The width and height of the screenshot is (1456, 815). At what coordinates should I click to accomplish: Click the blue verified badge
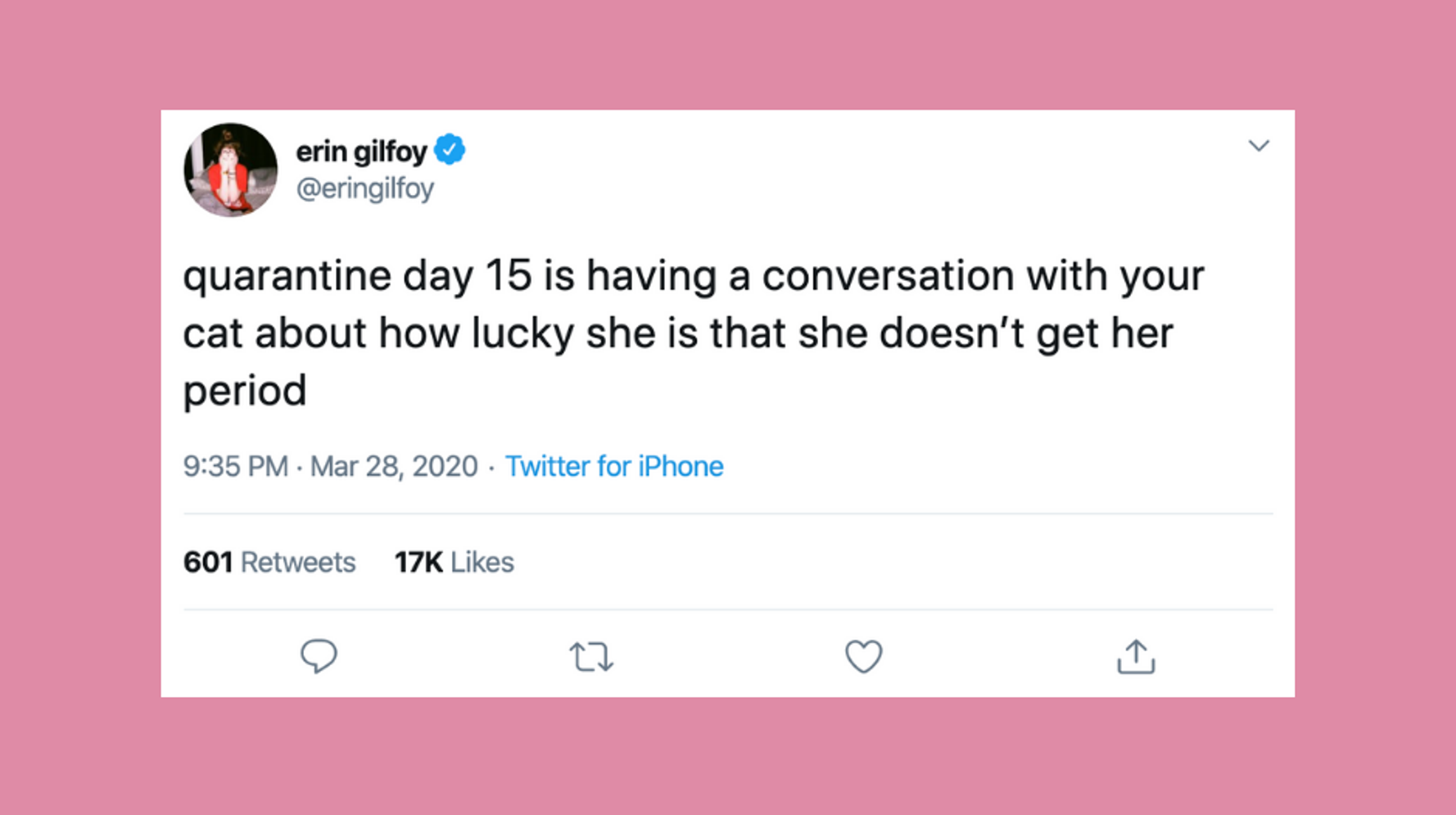[x=450, y=150]
